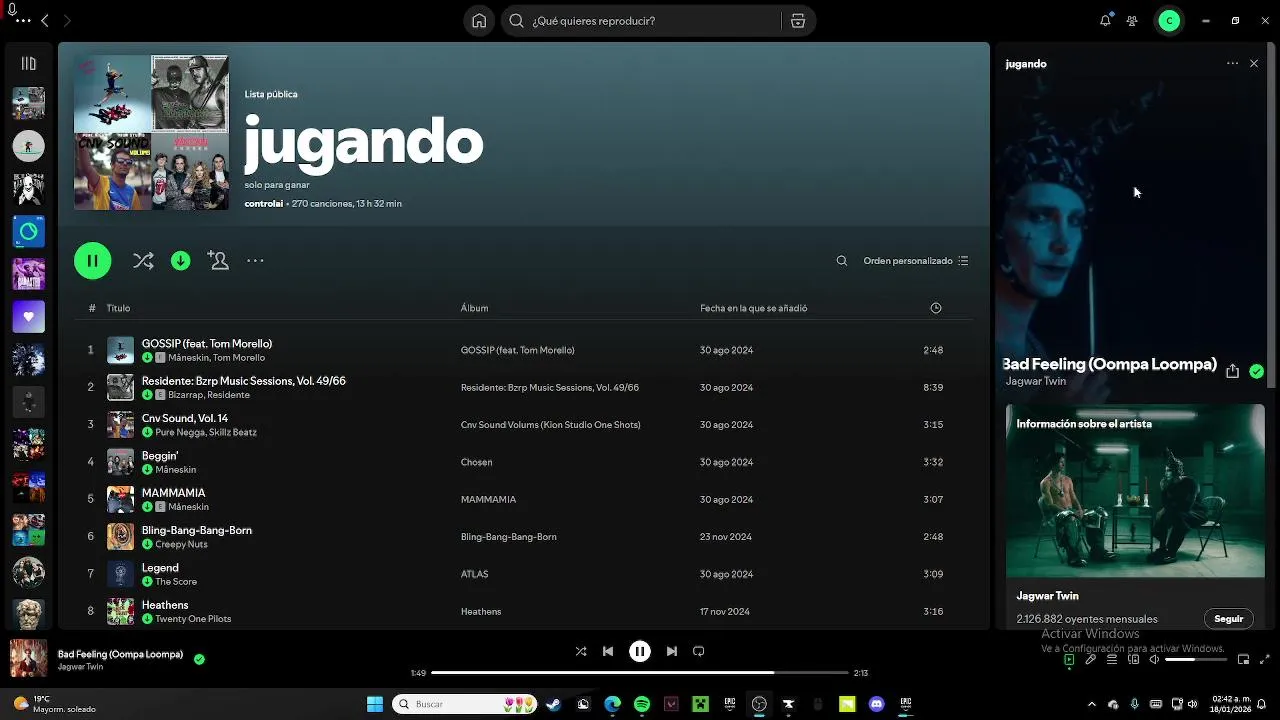Open OBS Studio in the taskbar
The width and height of the screenshot is (1280, 720).
[759, 704]
